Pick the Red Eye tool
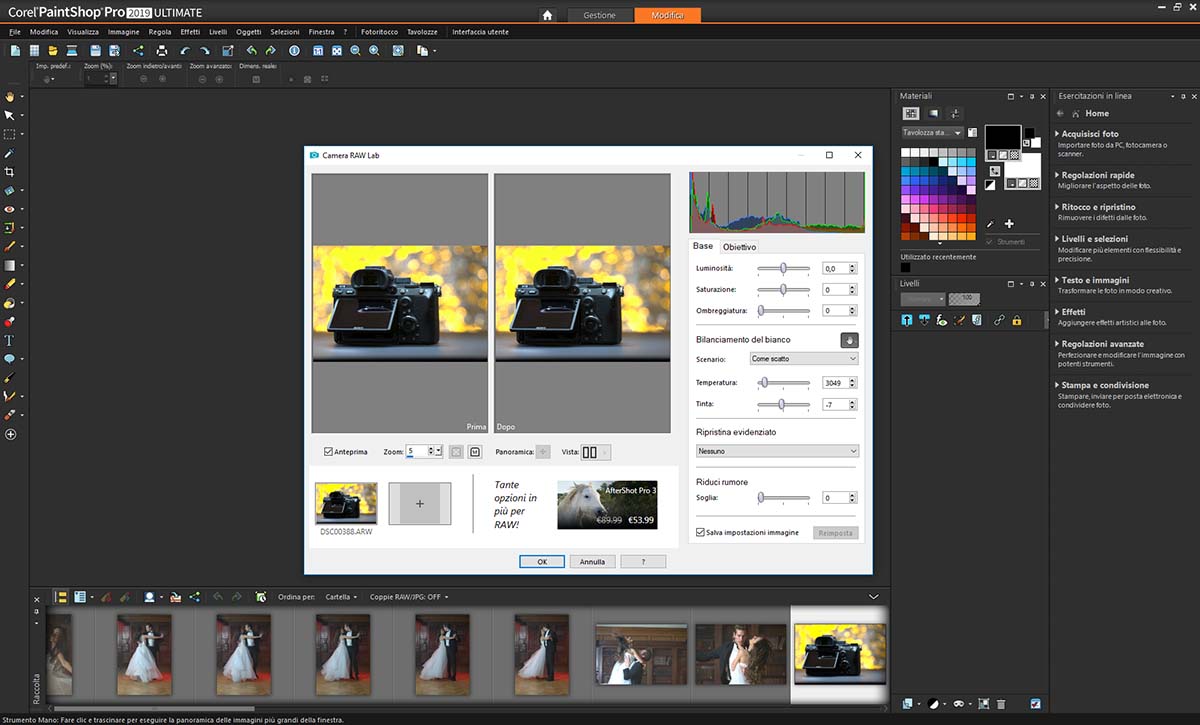 (x=9, y=209)
